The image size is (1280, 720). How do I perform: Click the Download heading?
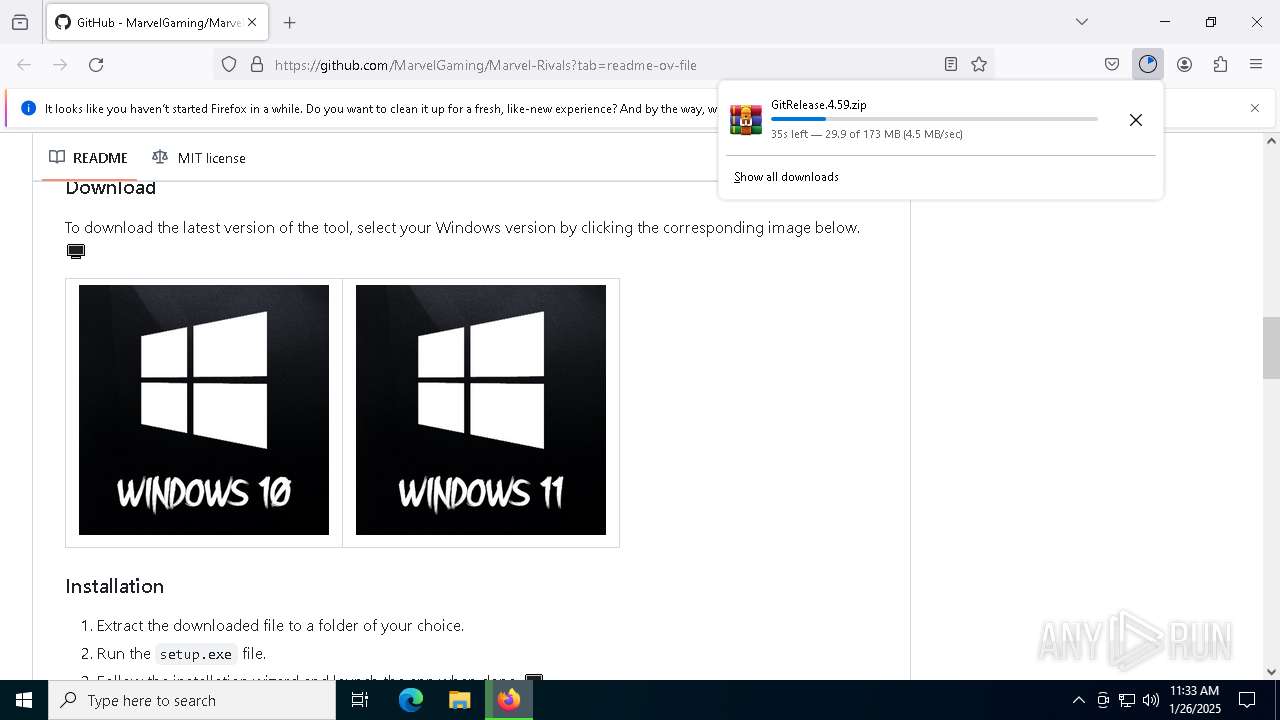point(111,188)
